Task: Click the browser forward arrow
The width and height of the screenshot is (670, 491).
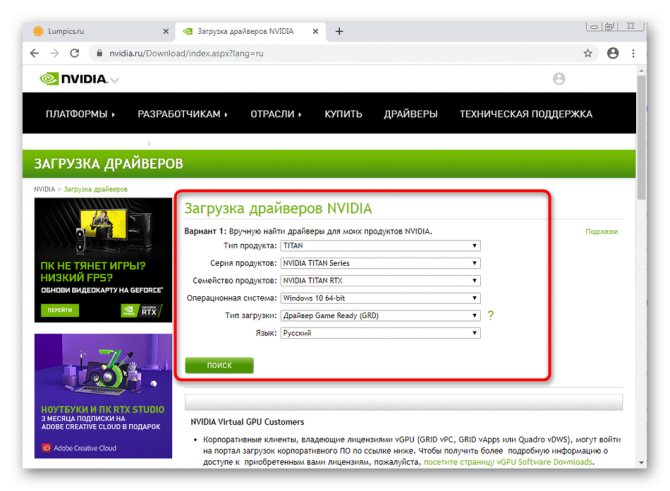Action: coord(54,53)
